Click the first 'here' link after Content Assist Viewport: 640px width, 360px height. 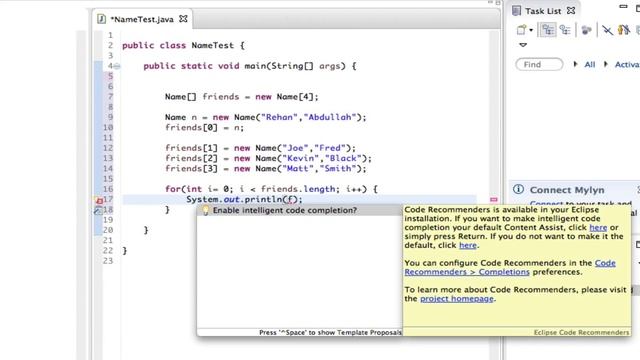598,227
